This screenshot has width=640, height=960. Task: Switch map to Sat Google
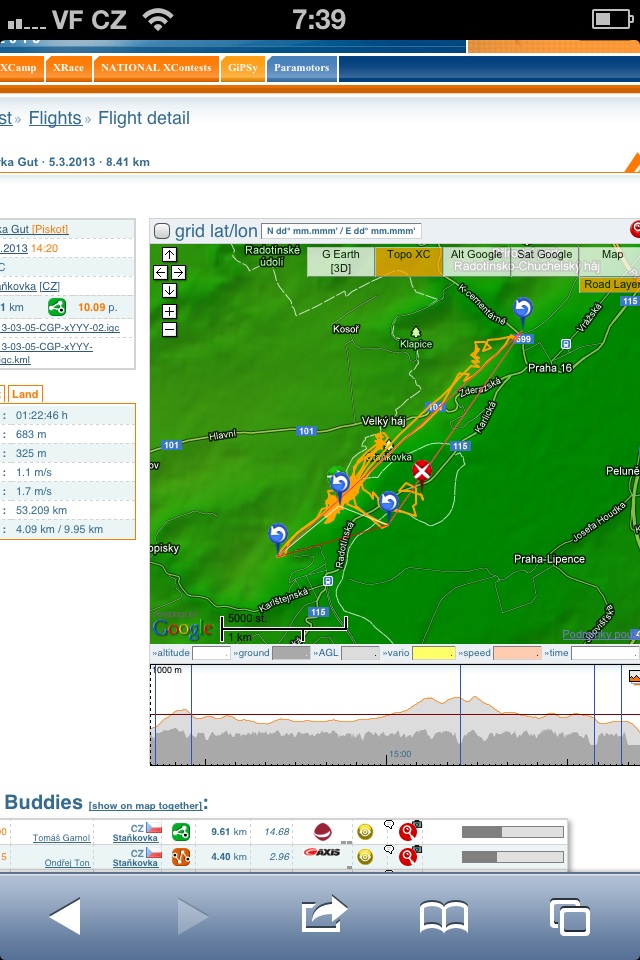544,261
